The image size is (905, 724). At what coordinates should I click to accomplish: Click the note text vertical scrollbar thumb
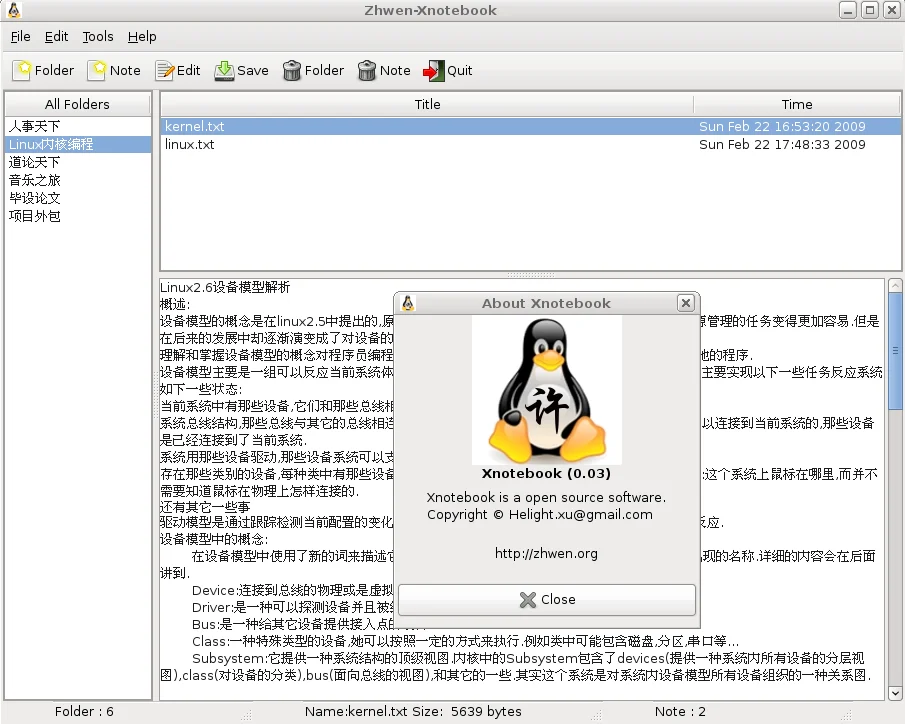[895, 350]
